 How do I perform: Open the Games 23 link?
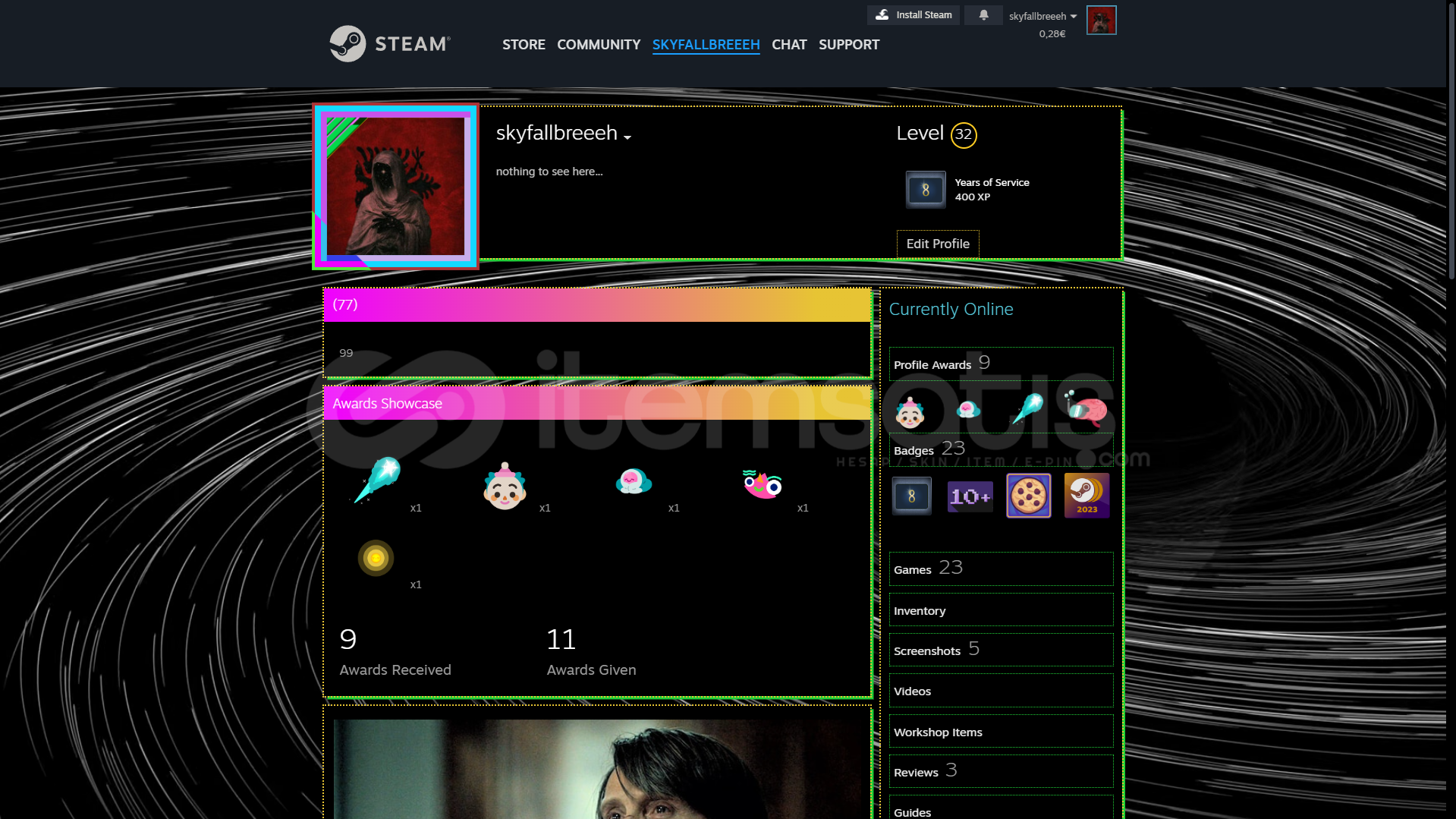[1001, 569]
